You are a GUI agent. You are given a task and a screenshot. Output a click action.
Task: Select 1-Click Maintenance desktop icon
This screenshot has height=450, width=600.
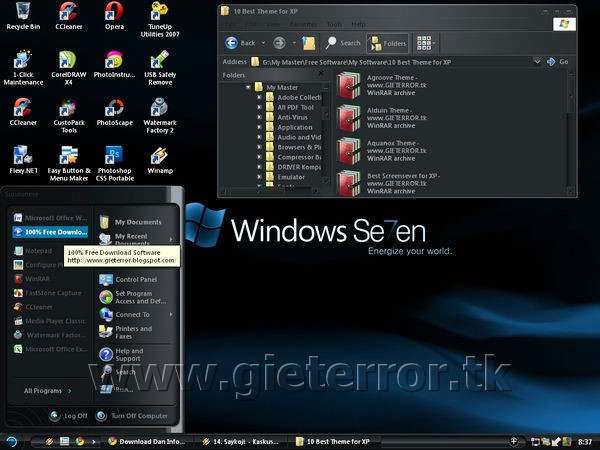coord(23,68)
